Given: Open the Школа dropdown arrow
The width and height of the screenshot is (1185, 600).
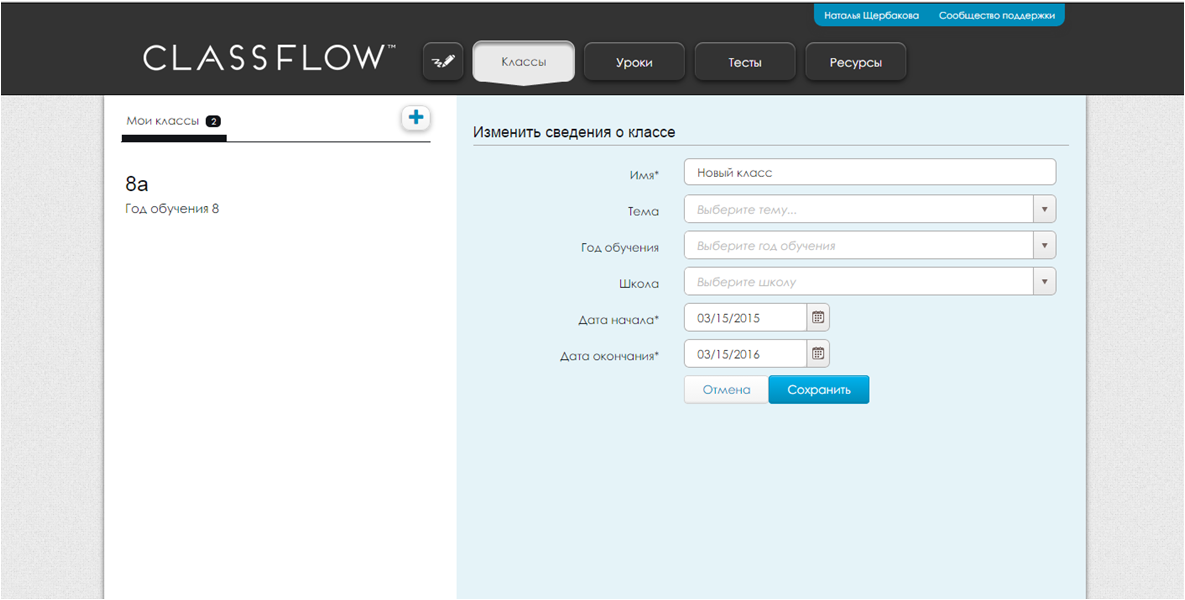Looking at the screenshot, I should [x=1045, y=281].
